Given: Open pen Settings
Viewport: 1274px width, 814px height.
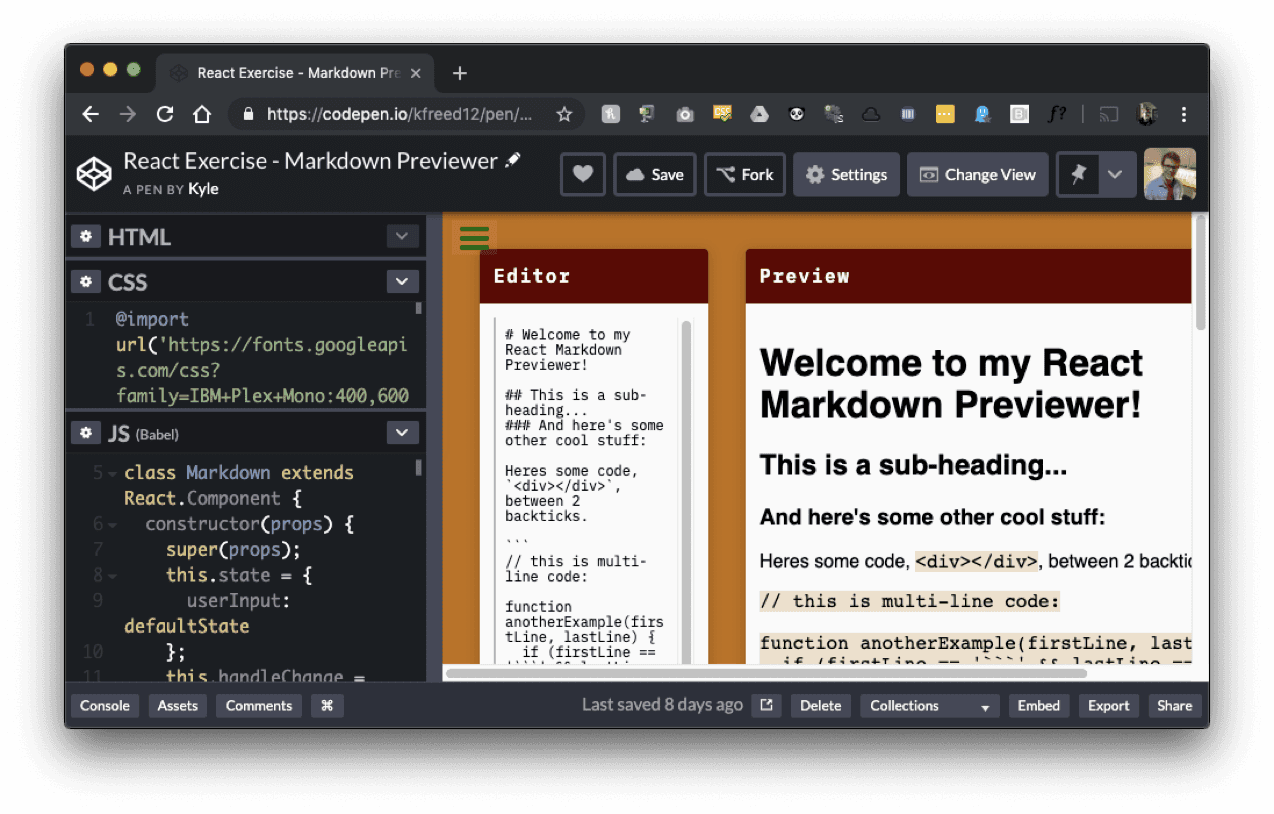Looking at the screenshot, I should tap(847, 174).
